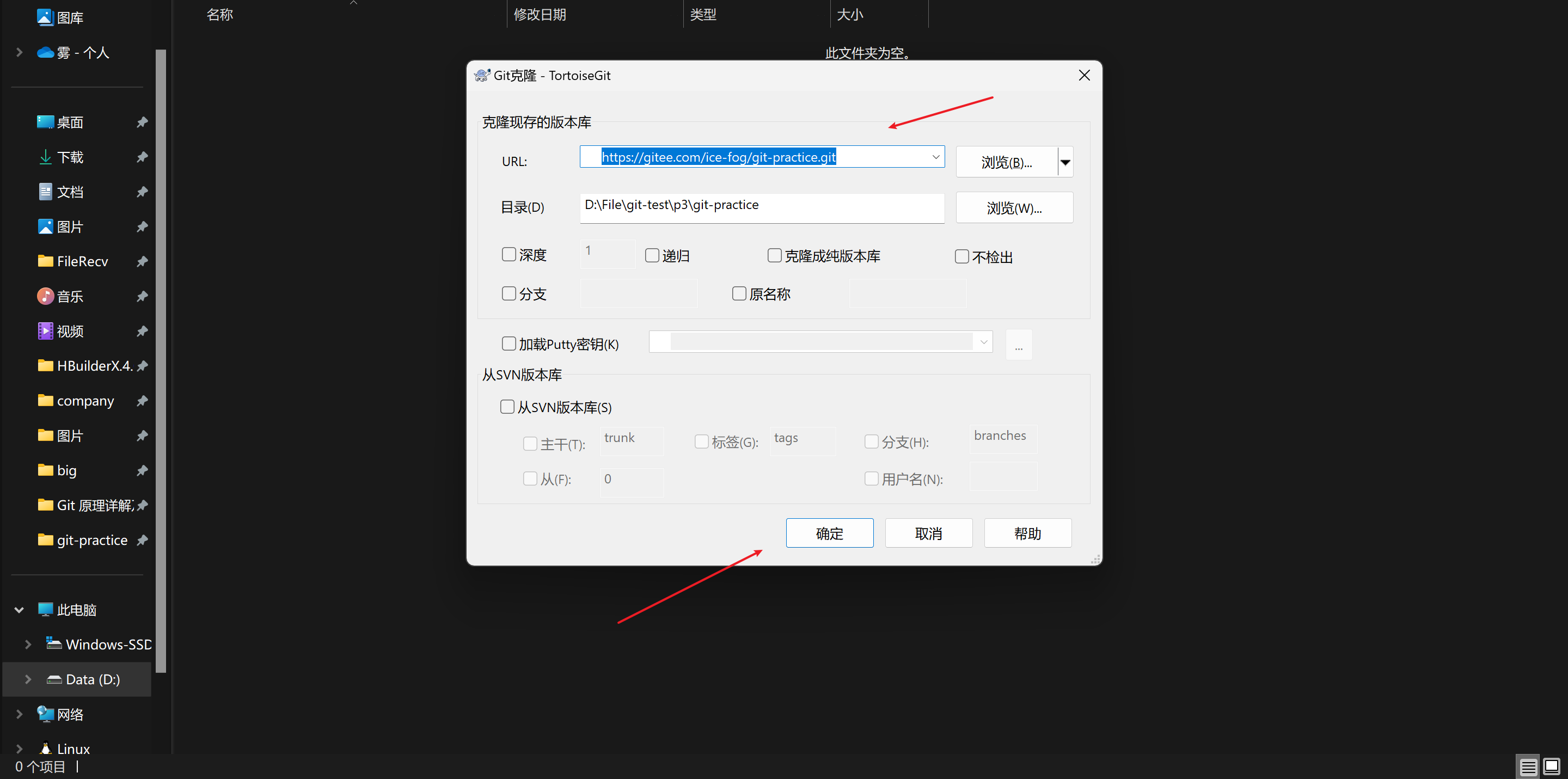Click the Downloads (下载) arrow icon
The width and height of the screenshot is (1568, 779).
(x=45, y=157)
